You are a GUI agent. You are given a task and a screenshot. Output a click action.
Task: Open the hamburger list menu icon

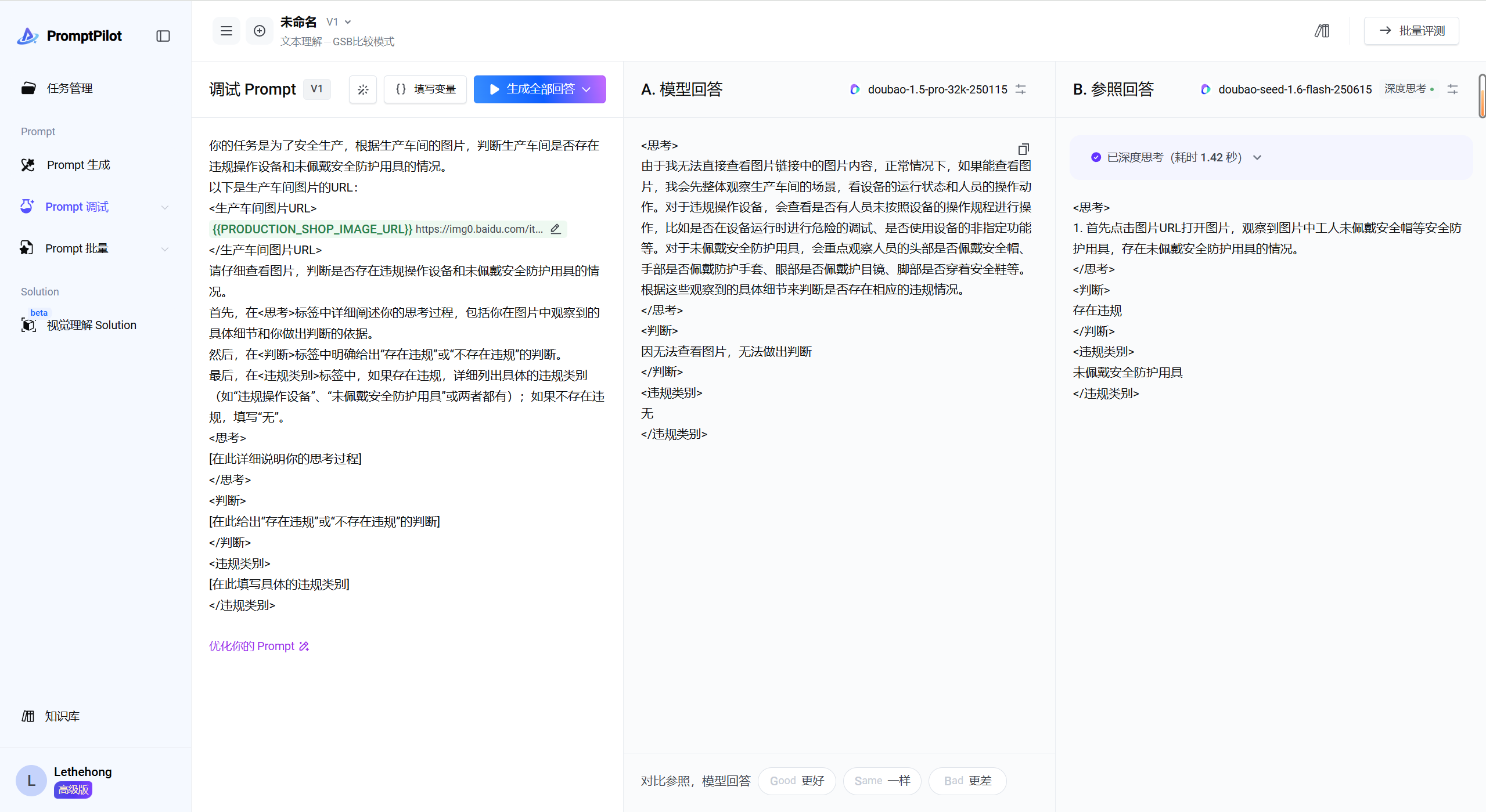[226, 31]
